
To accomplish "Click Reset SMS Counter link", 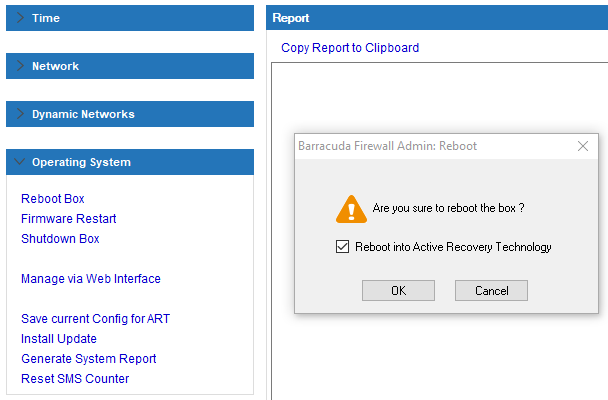I will click(75, 379).
